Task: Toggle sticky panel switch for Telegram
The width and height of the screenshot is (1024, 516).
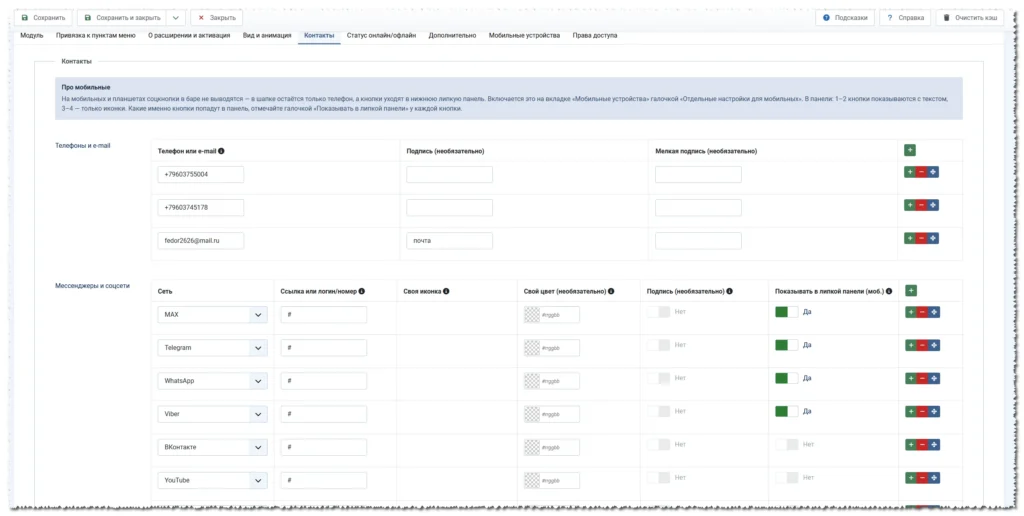Action: 786,345
